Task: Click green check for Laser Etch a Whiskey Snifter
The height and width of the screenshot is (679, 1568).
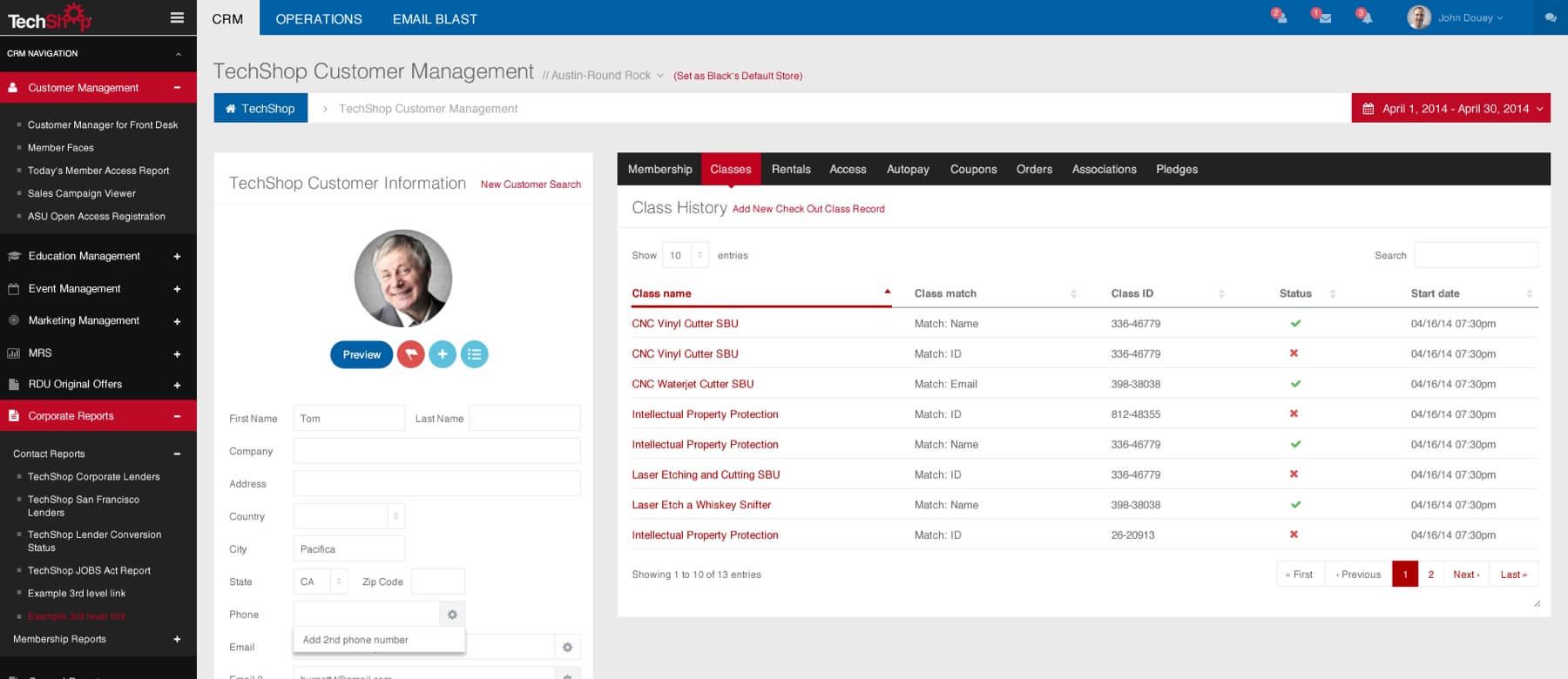Action: pos(1295,505)
